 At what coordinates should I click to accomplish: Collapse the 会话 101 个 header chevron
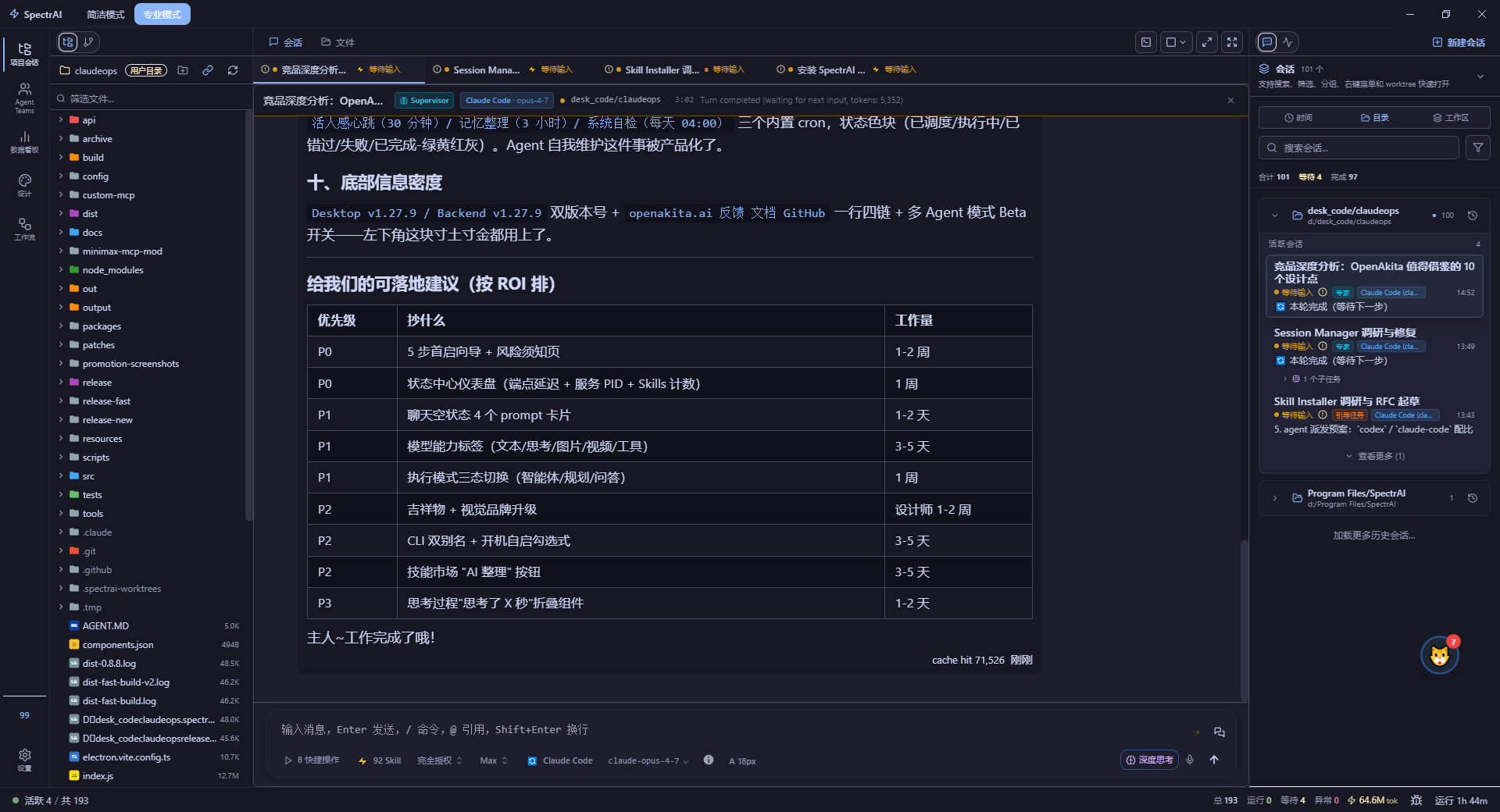[x=1480, y=76]
